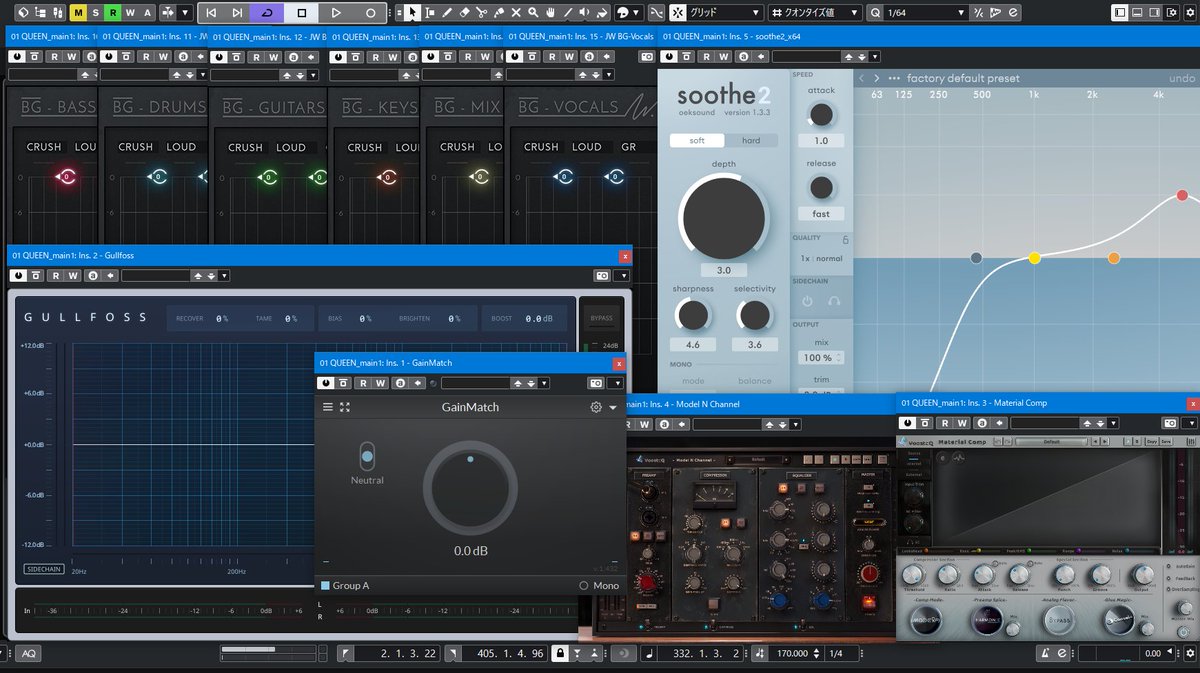Toggle soothe2 sidechain power icon
The image size is (1200, 673).
[808, 301]
